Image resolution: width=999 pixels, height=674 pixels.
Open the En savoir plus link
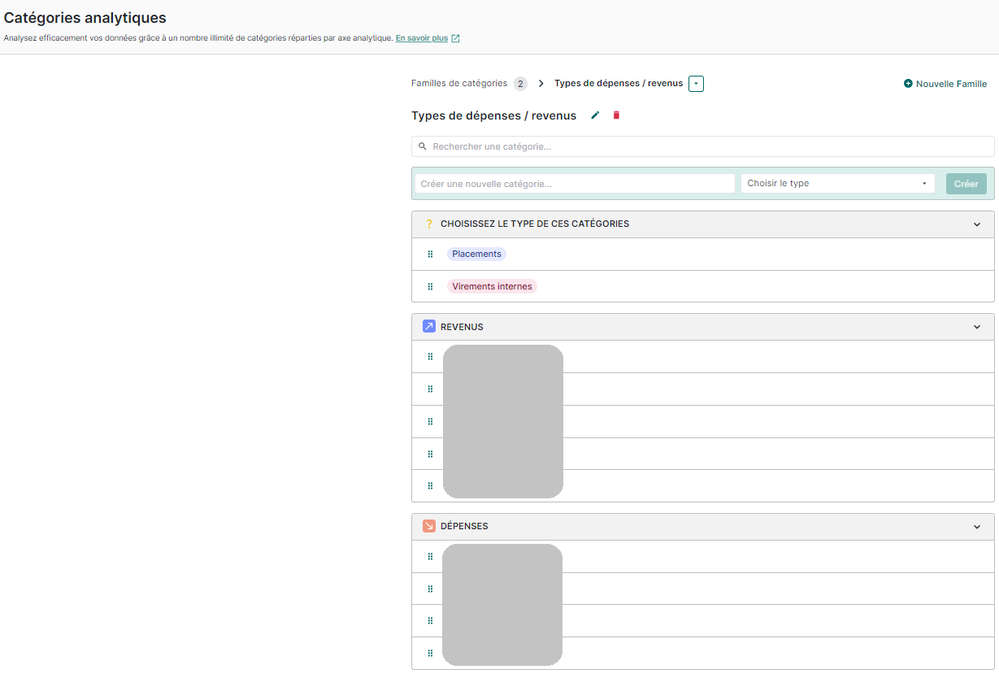coord(421,38)
